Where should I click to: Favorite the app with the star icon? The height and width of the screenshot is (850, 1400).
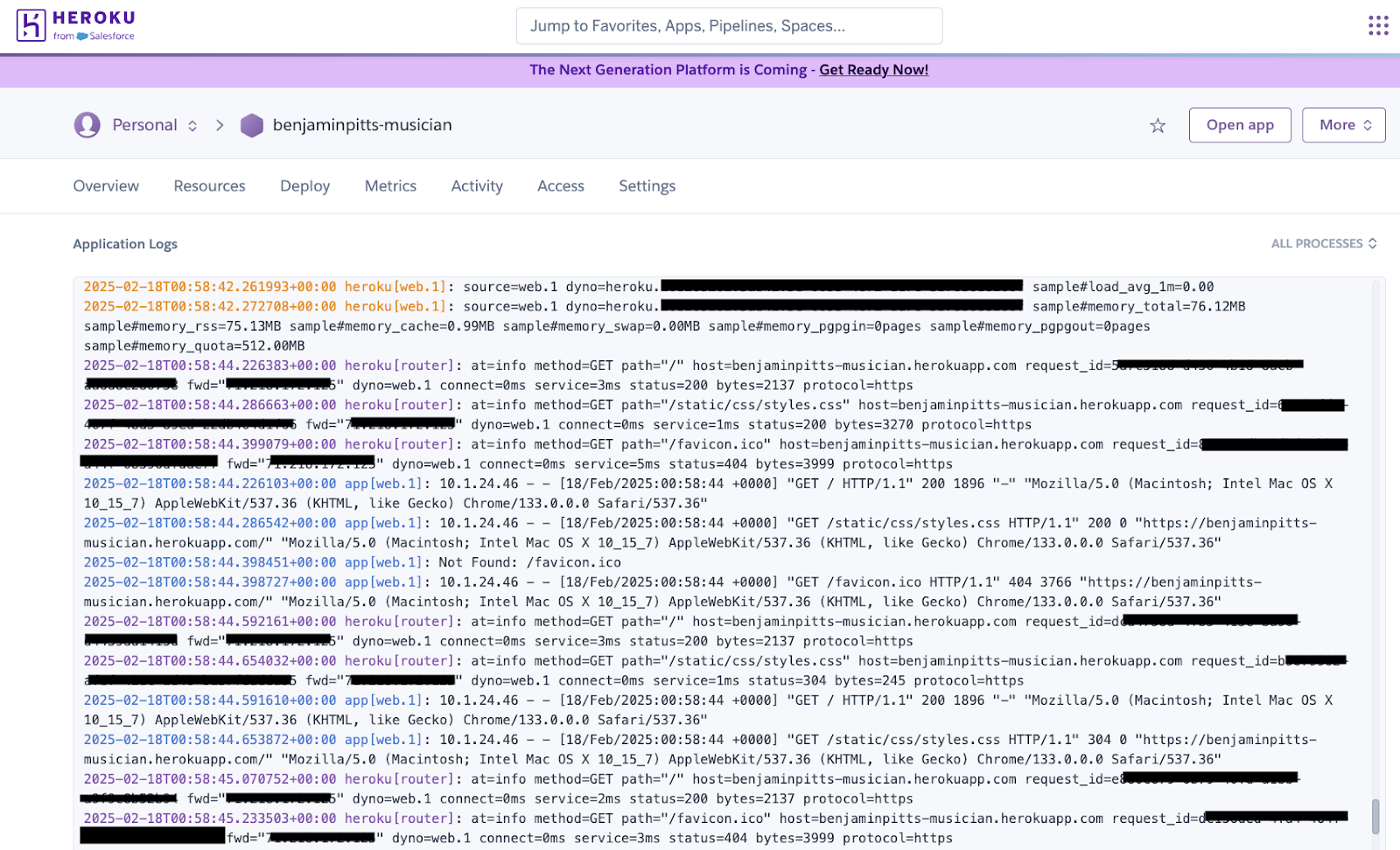tap(1158, 126)
